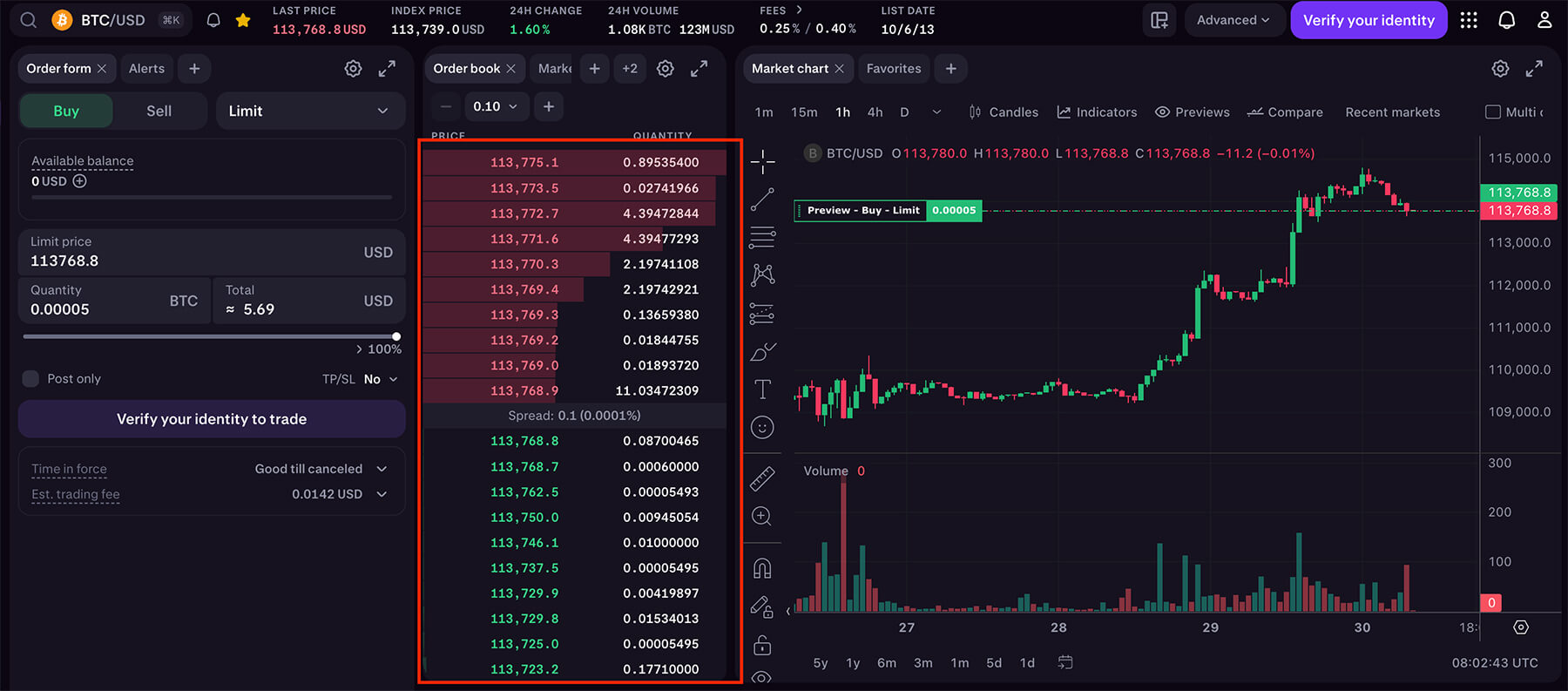Select the crosshair cursor tool
This screenshot has height=691, width=1568.
pos(762,161)
